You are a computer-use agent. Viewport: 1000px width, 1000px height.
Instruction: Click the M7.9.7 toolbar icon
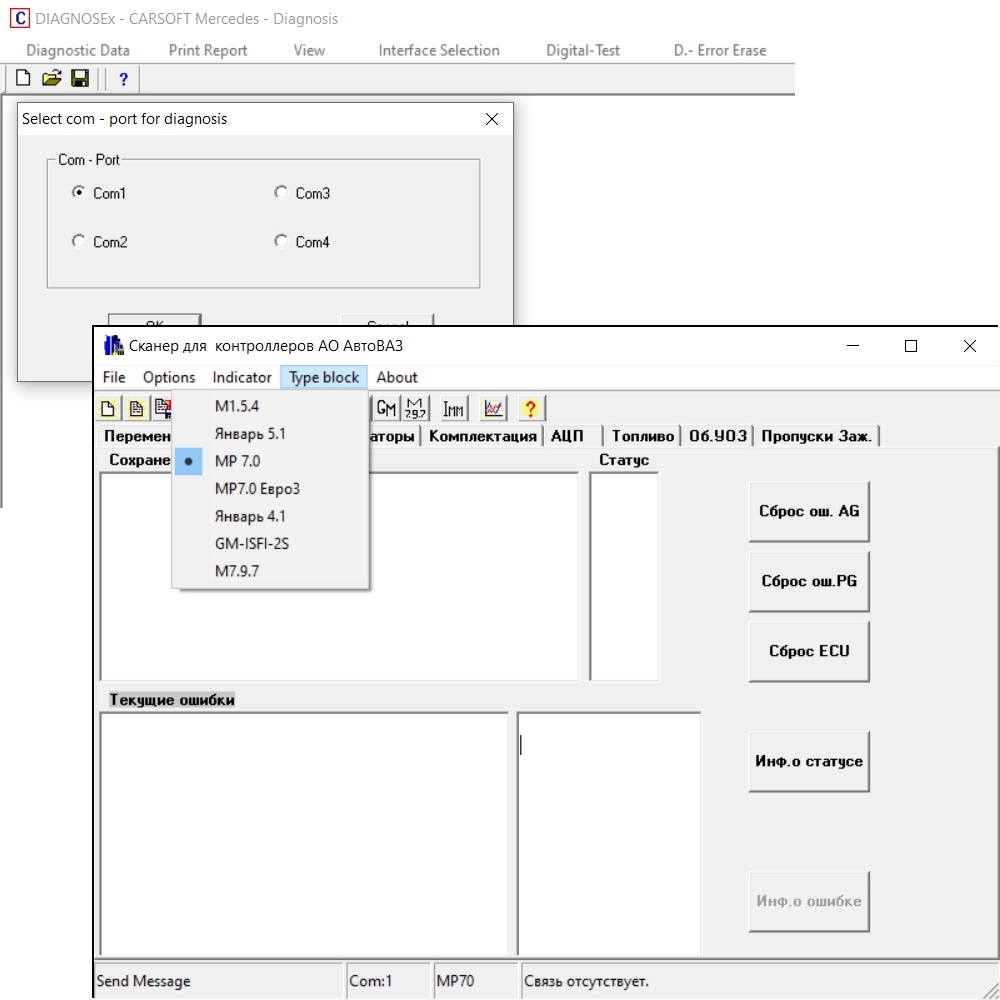(415, 408)
